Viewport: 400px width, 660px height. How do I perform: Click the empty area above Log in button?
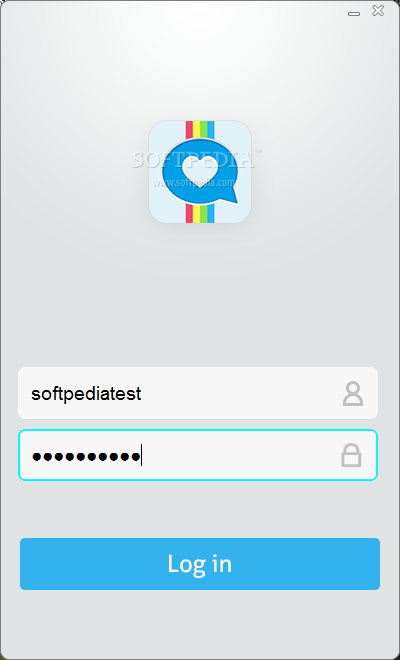click(200, 509)
